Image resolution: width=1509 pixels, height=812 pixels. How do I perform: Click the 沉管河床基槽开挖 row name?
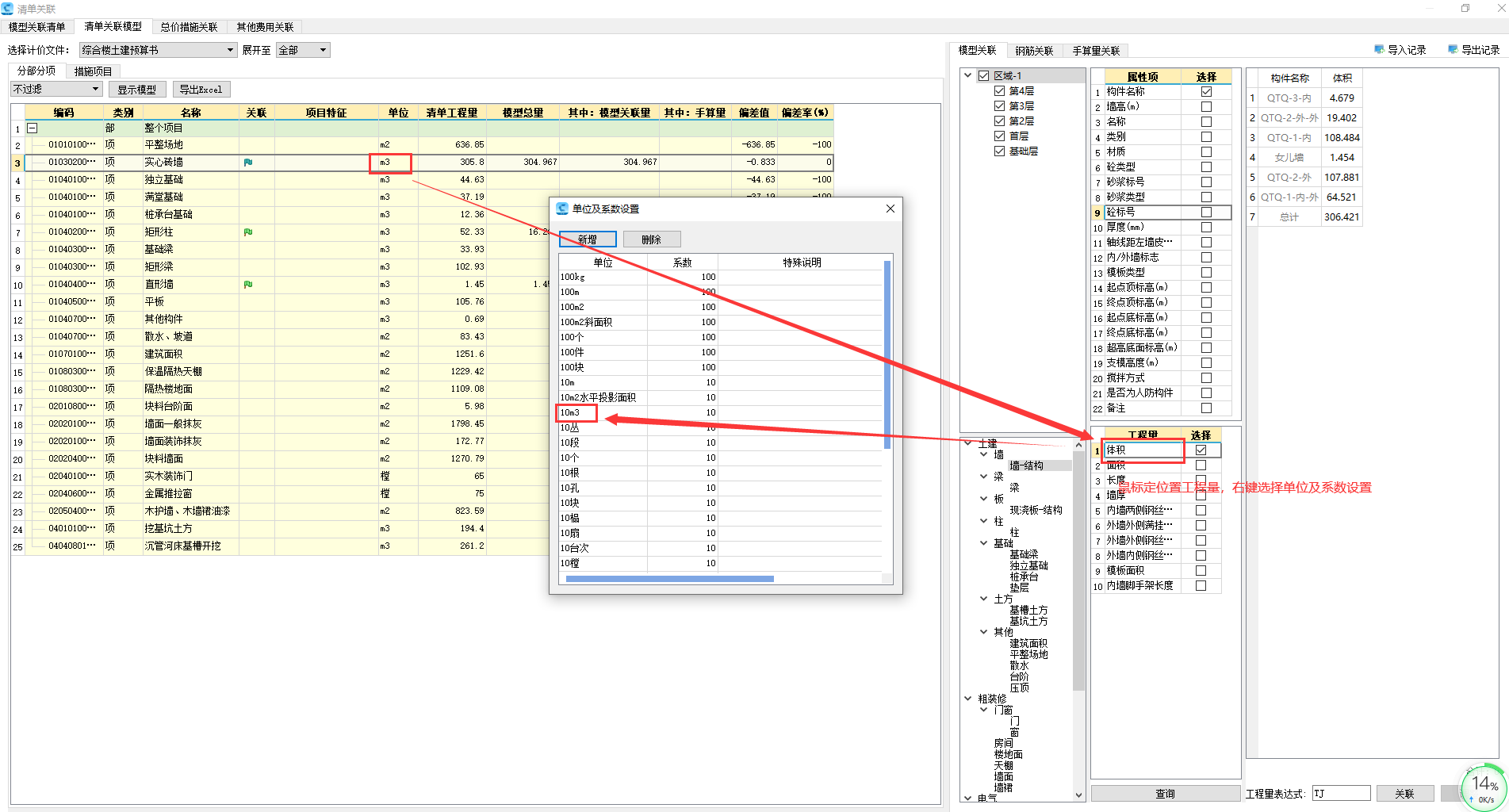tap(182, 546)
